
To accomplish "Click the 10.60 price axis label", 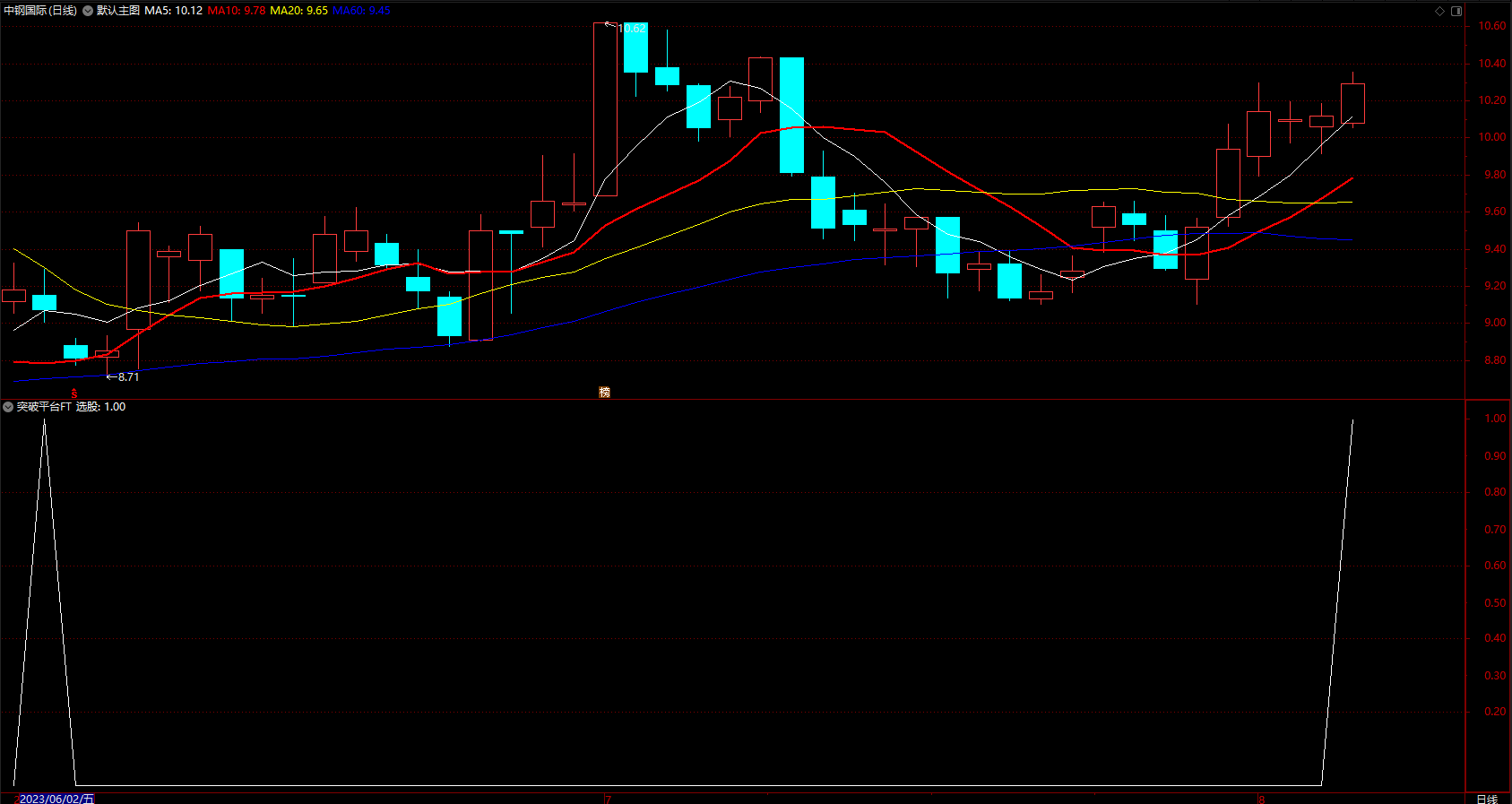I will coord(1492,26).
